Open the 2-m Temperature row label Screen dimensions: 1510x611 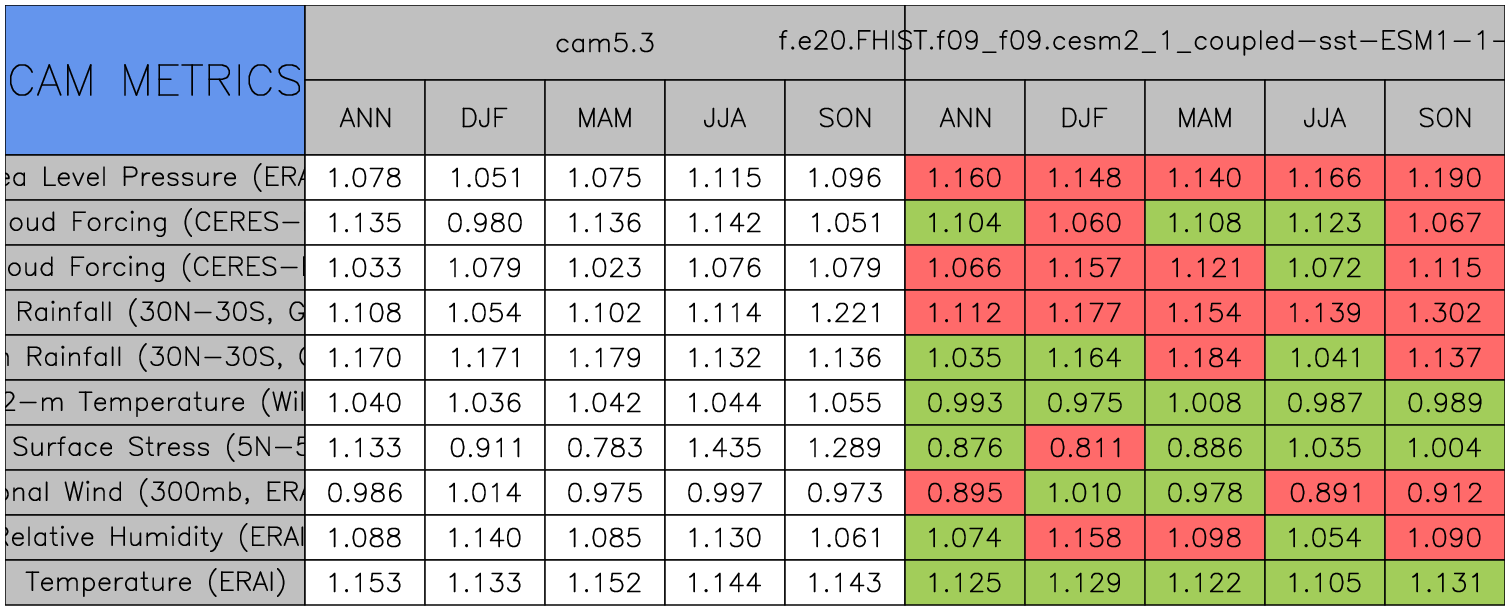click(x=155, y=403)
